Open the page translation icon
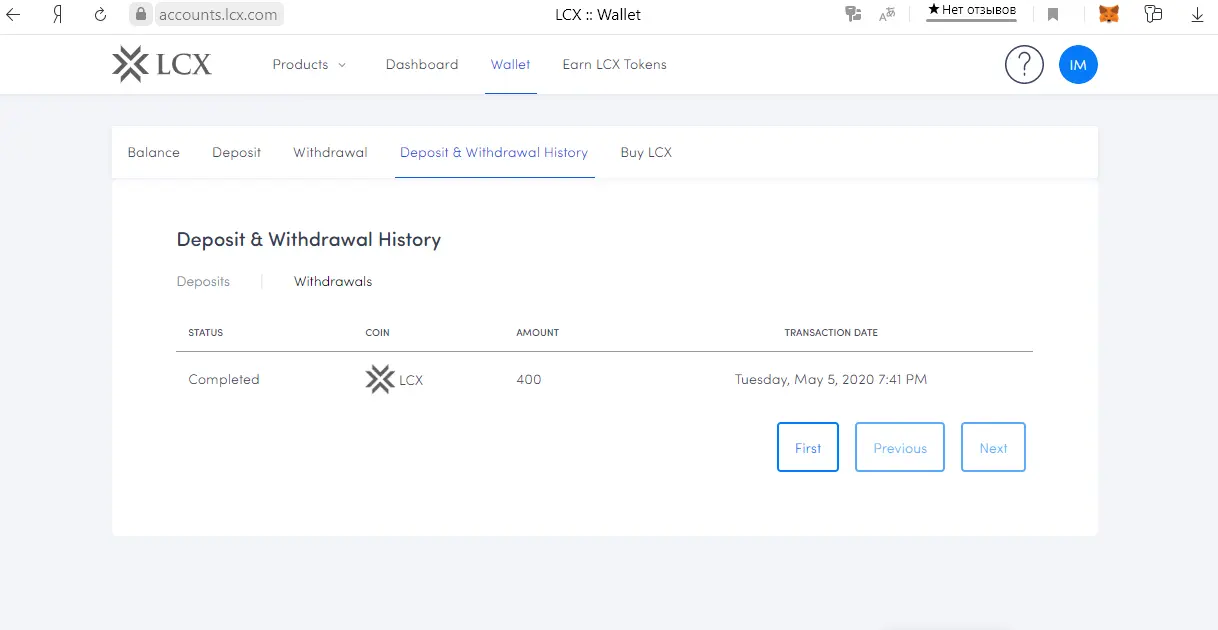The image size is (1218, 630). coord(853,15)
